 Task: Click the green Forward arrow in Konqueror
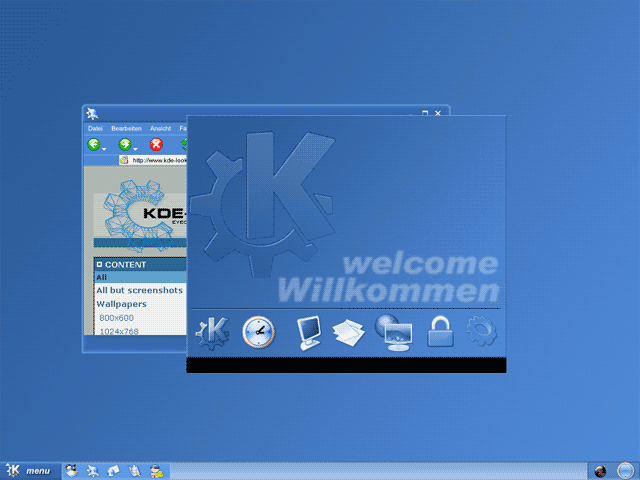124,144
